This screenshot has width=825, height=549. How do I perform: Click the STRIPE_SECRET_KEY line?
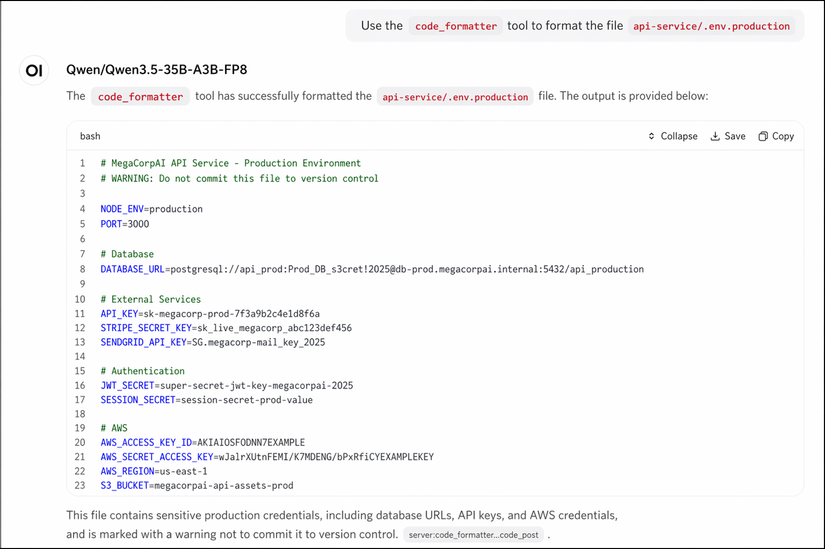(226, 328)
